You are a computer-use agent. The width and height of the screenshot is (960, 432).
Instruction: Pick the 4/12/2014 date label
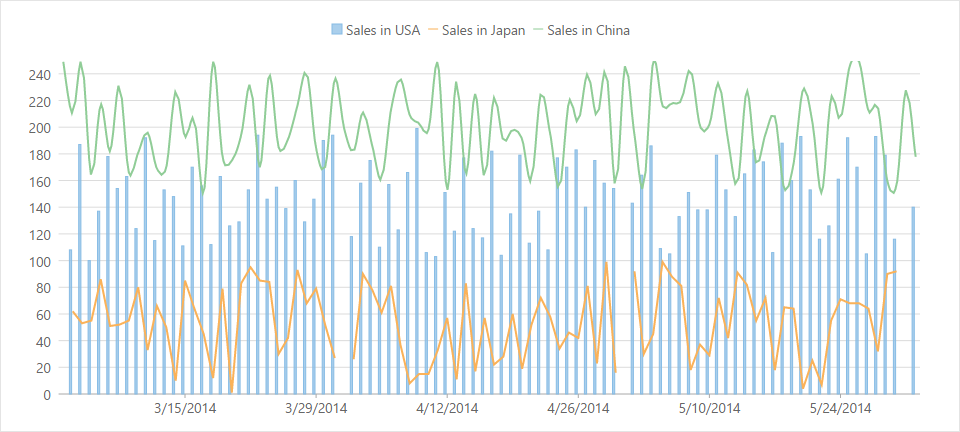click(447, 408)
